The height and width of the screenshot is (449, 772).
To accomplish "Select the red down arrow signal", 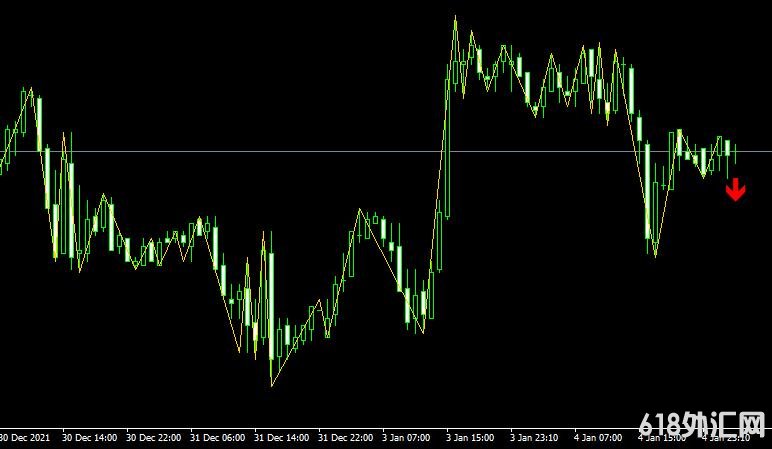I will (735, 190).
